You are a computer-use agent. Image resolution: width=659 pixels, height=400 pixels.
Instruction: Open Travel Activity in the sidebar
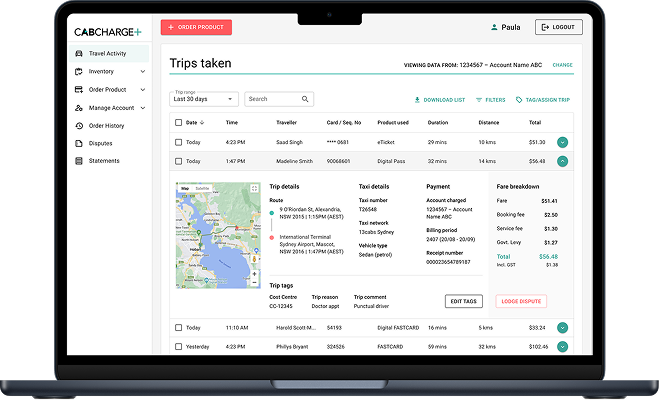click(109, 53)
